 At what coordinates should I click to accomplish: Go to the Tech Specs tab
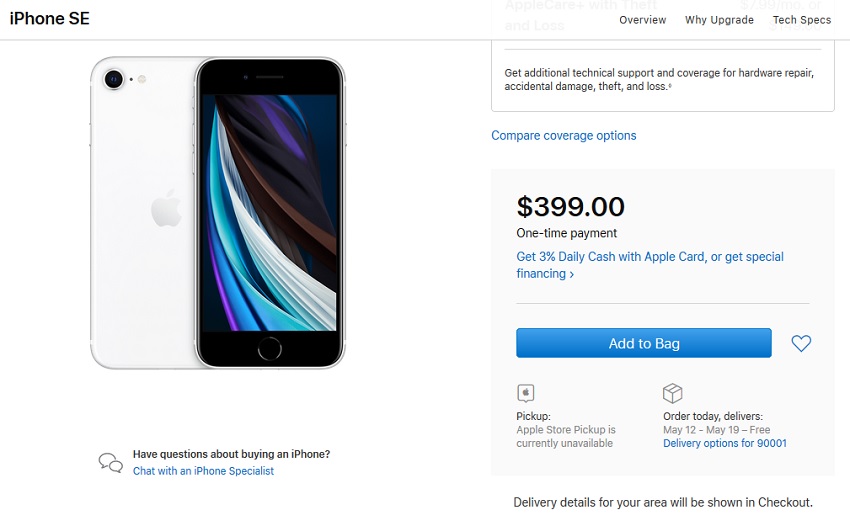click(x=801, y=20)
